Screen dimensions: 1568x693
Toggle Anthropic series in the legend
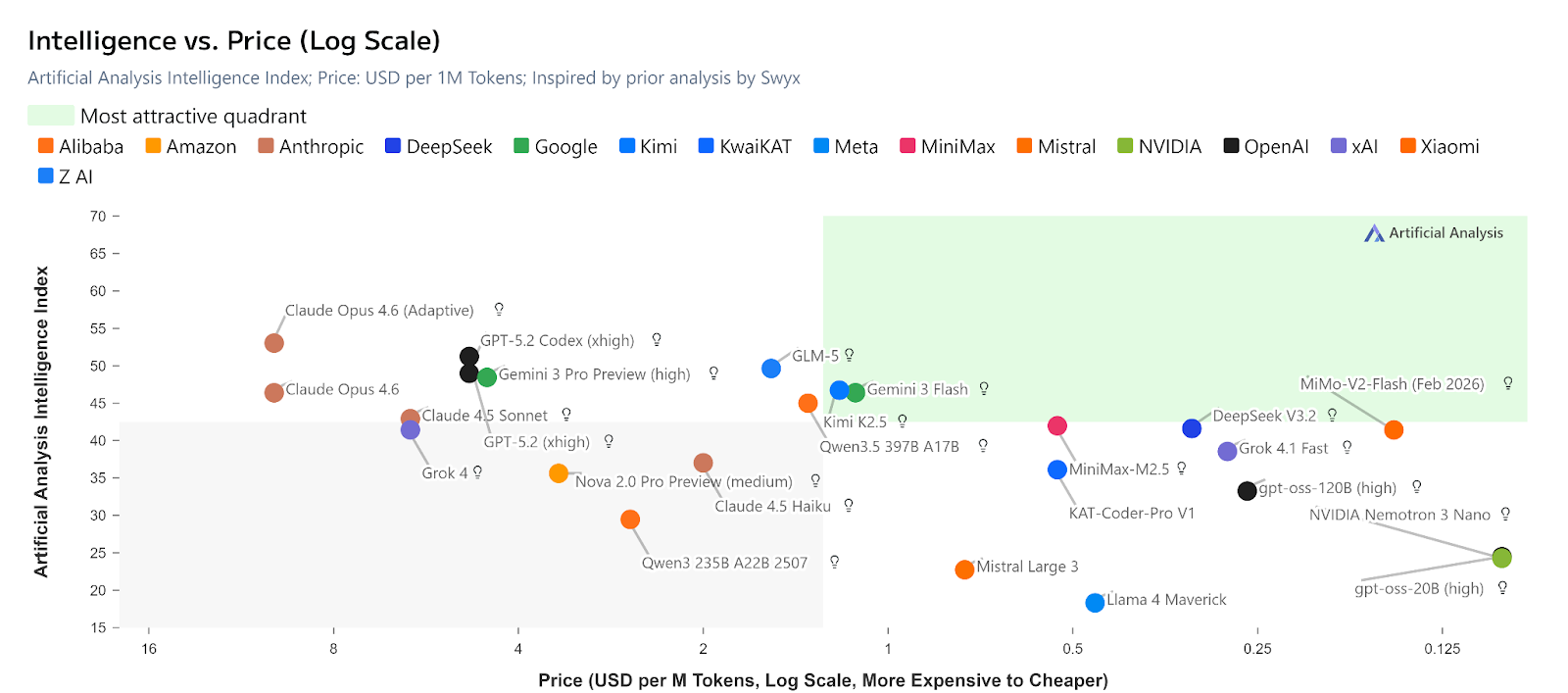click(311, 147)
